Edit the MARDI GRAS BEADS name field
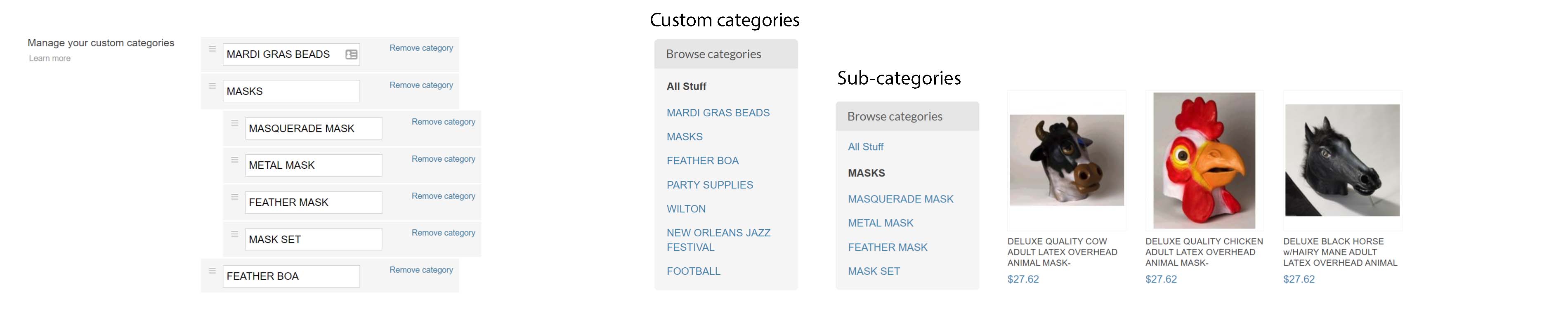 click(291, 55)
